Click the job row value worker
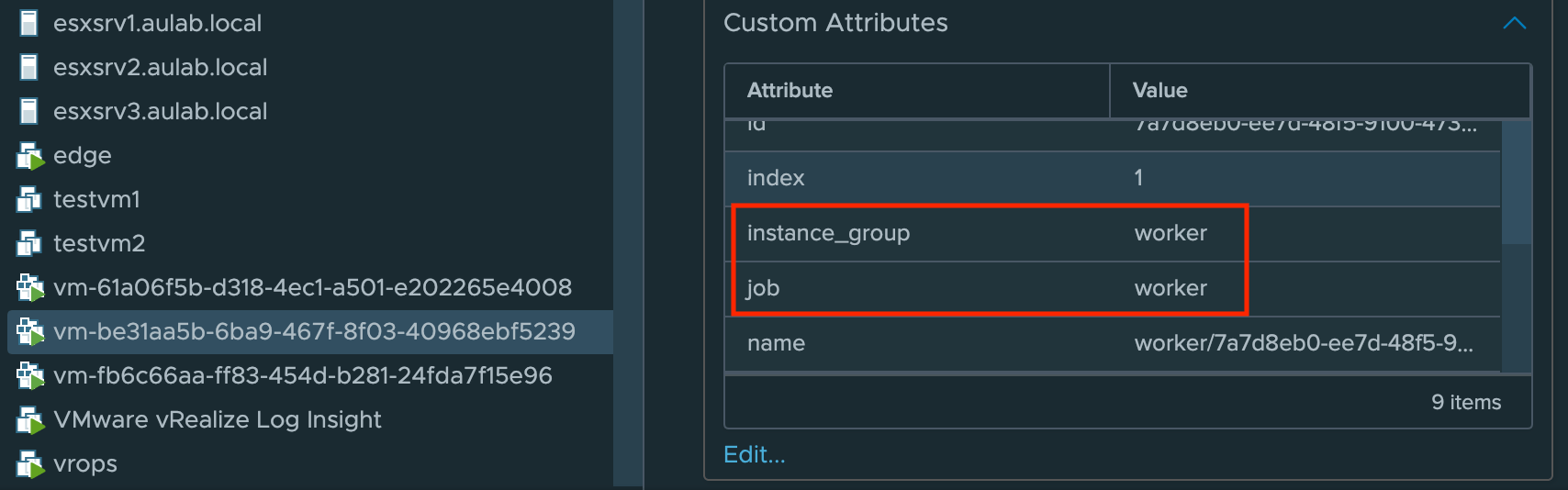 pos(1170,288)
